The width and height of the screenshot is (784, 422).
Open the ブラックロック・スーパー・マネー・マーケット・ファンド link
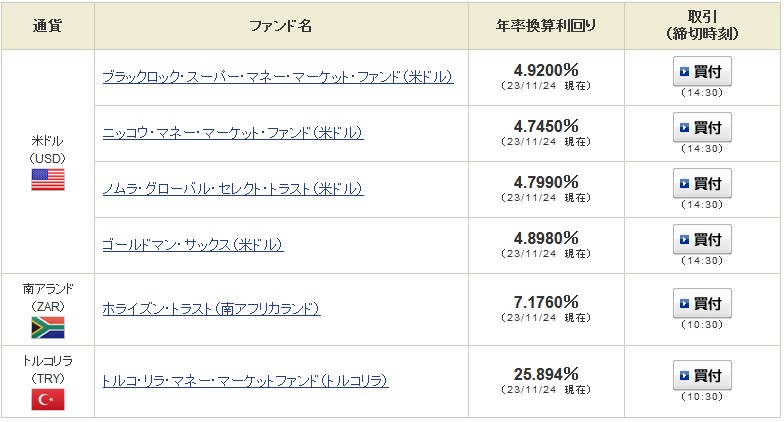(278, 77)
